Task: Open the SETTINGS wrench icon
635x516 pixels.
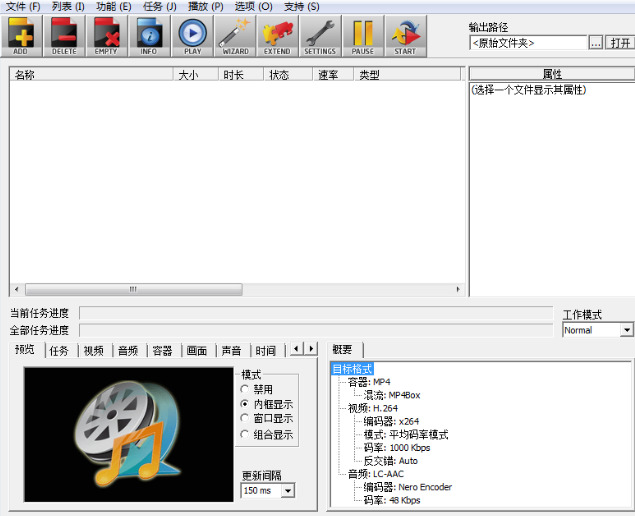Action: (321, 36)
